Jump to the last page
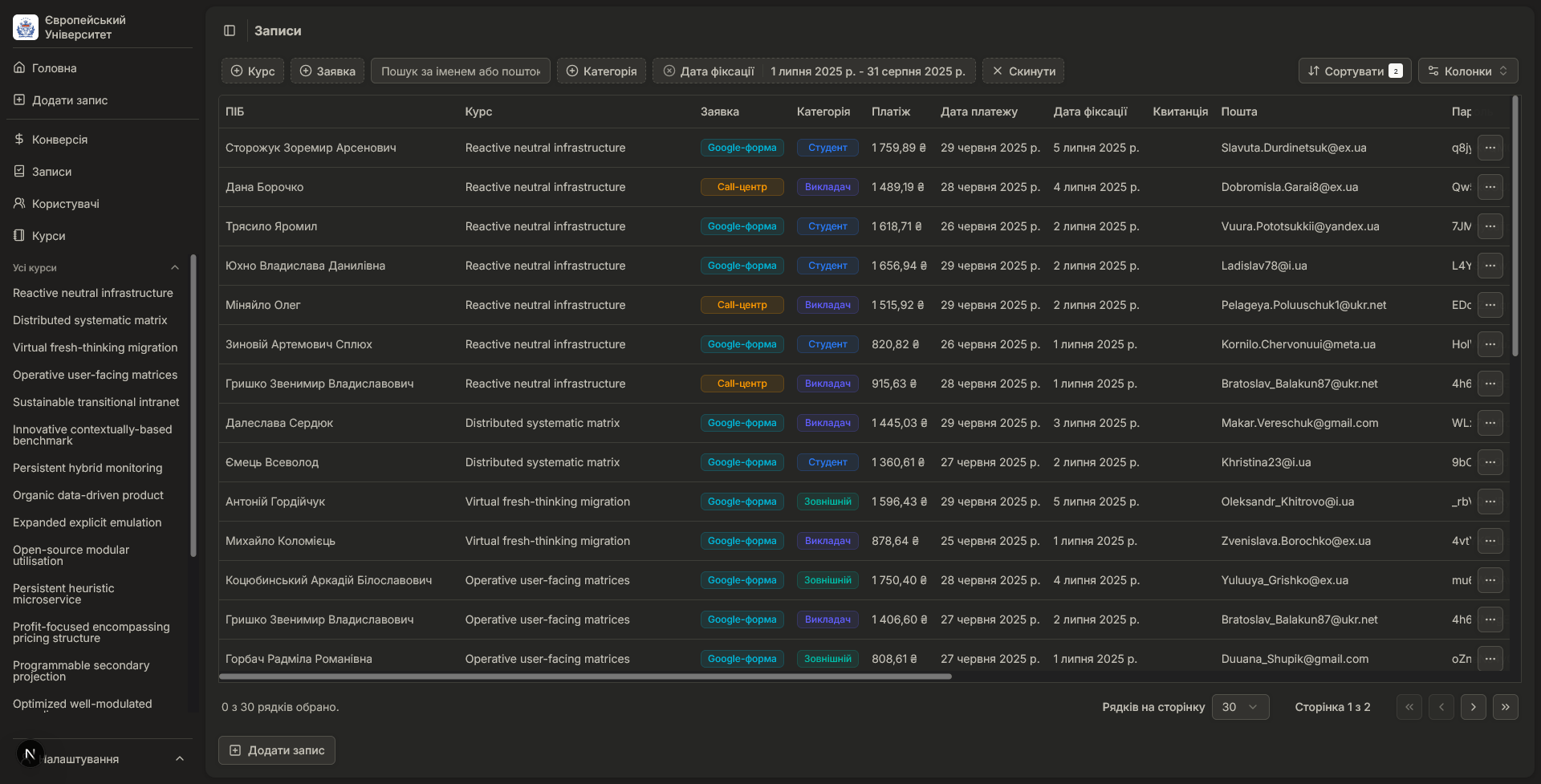This screenshot has width=1541, height=784. coord(1505,707)
